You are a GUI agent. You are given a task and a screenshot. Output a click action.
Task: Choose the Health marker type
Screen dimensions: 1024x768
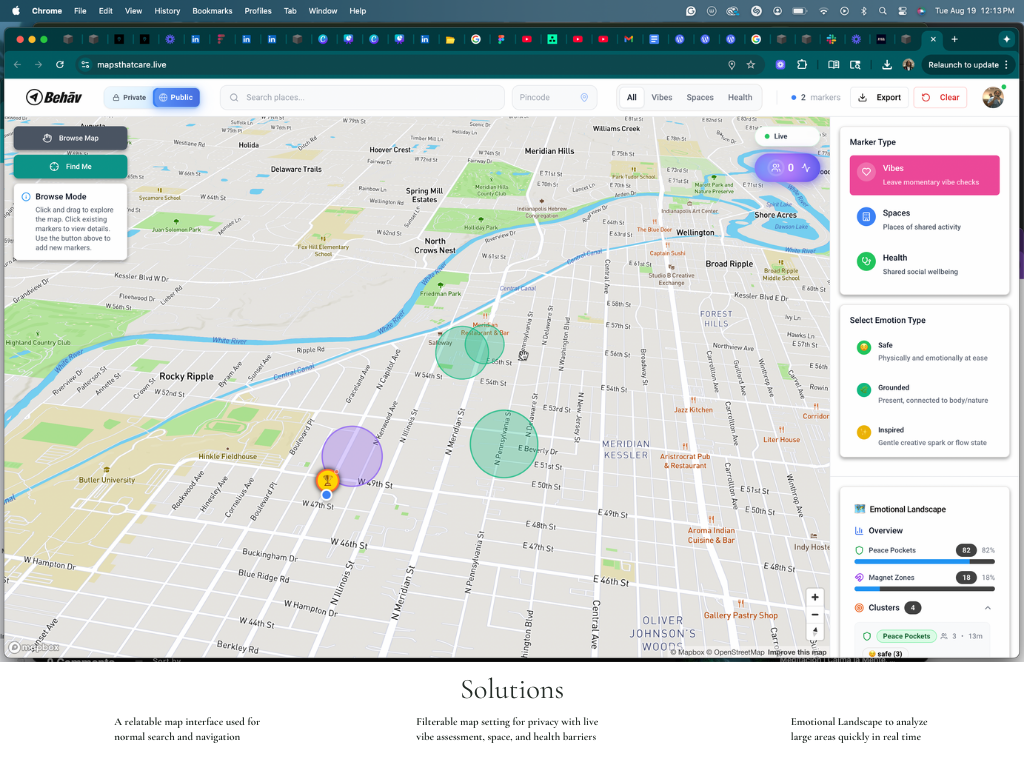click(x=924, y=264)
